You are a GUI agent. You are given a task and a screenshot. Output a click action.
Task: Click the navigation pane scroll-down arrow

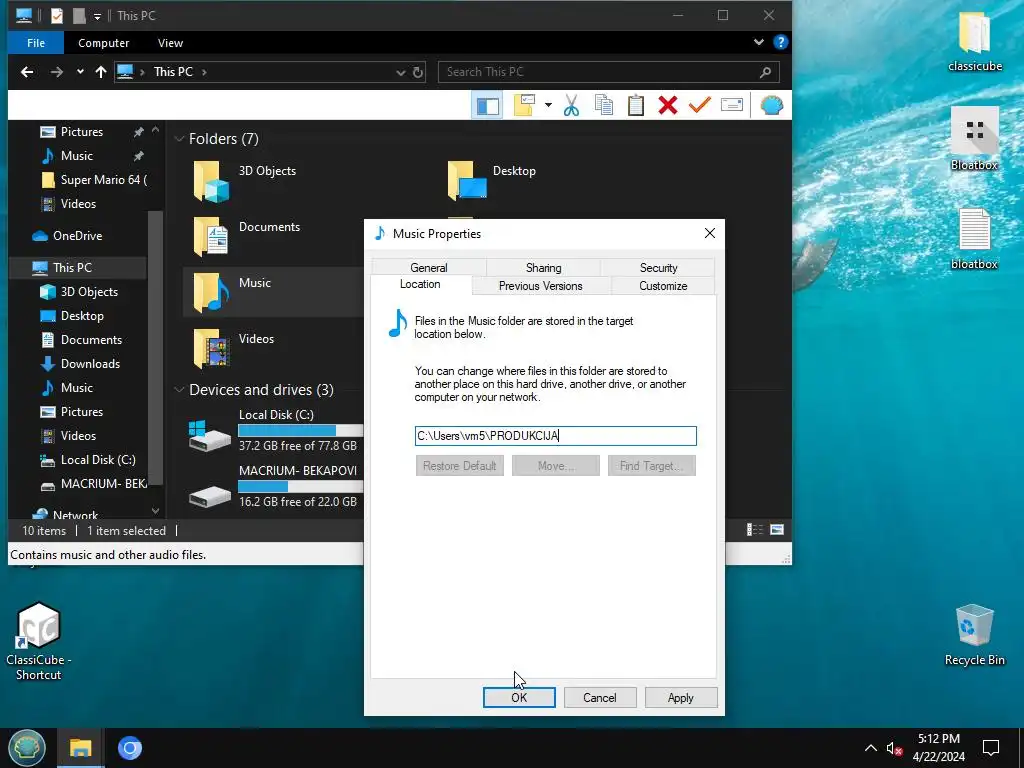tap(155, 511)
